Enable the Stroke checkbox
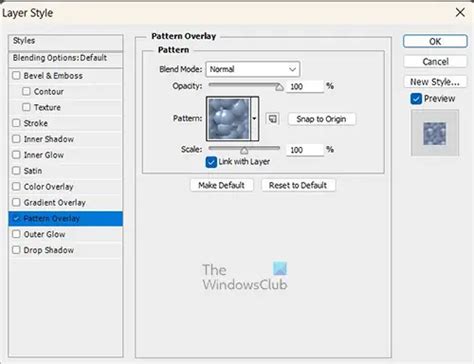The height and width of the screenshot is (364, 474). coord(16,123)
